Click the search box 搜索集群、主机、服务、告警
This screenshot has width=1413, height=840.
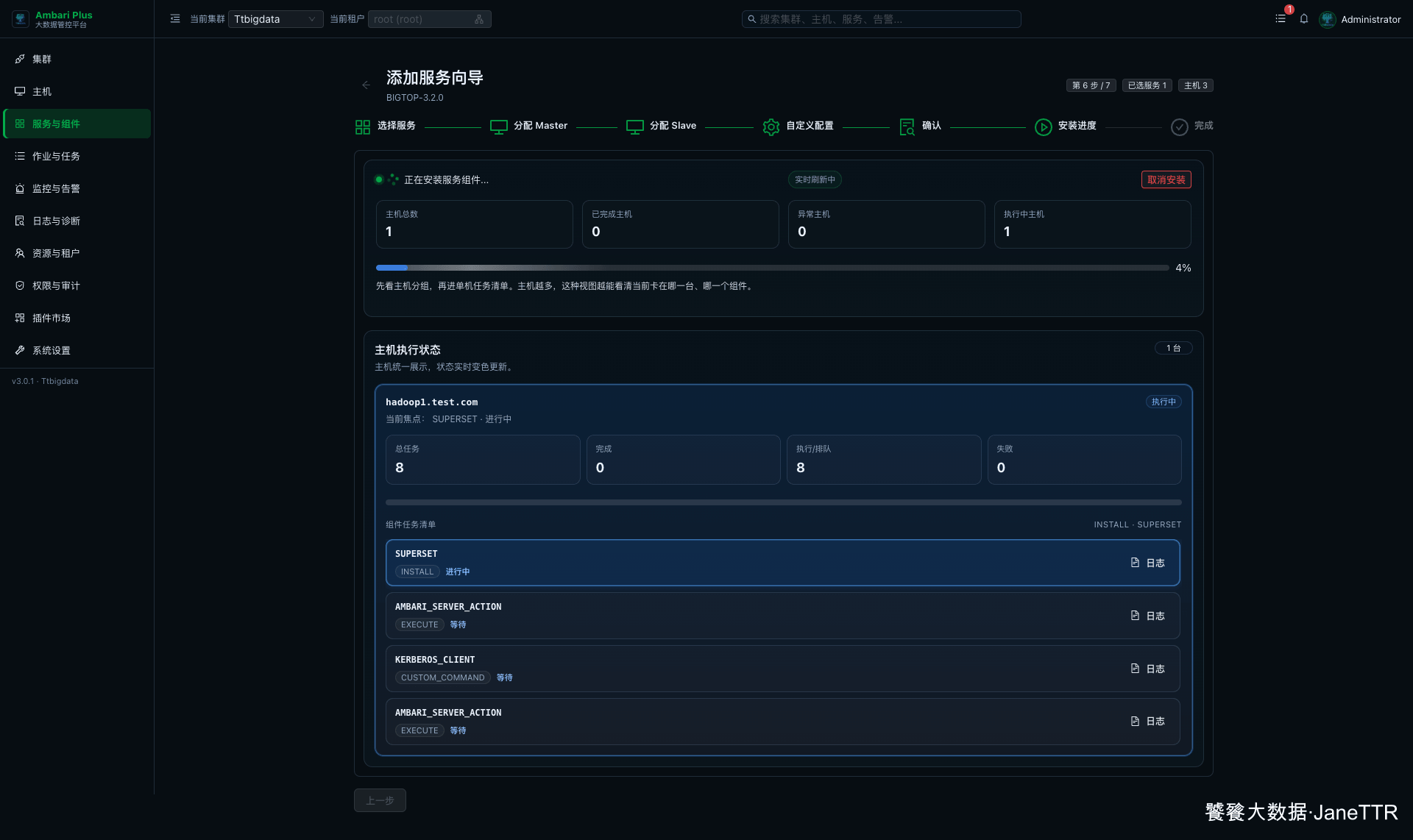tap(881, 19)
